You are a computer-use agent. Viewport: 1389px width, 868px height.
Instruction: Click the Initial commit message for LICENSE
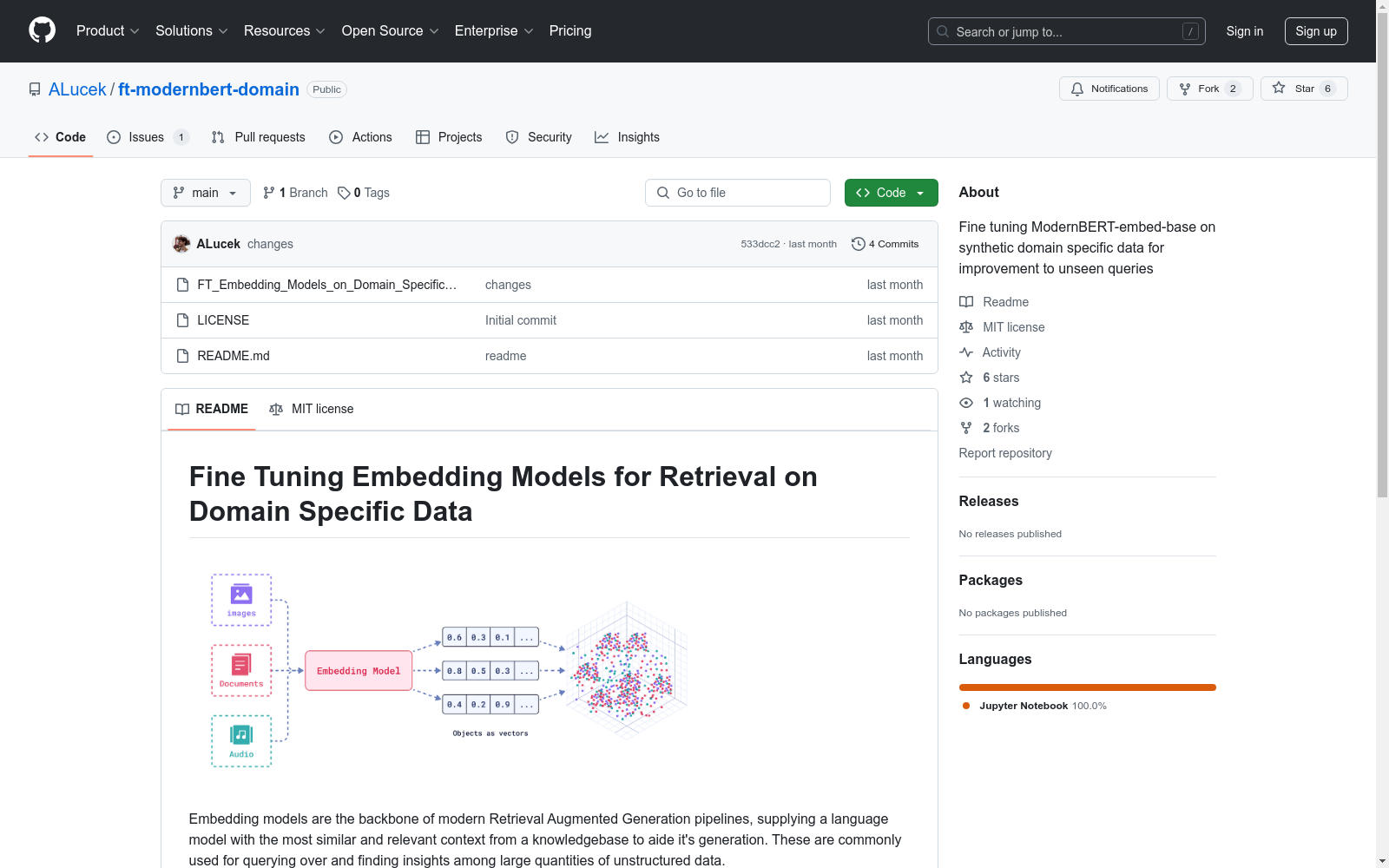point(521,320)
